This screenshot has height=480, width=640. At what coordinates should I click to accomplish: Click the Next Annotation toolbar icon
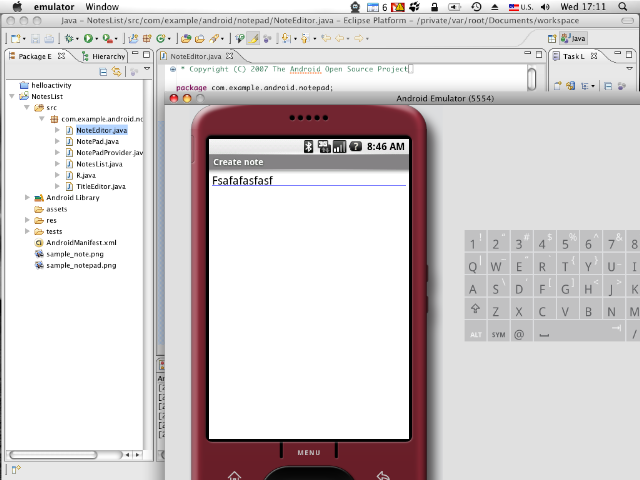[287, 38]
